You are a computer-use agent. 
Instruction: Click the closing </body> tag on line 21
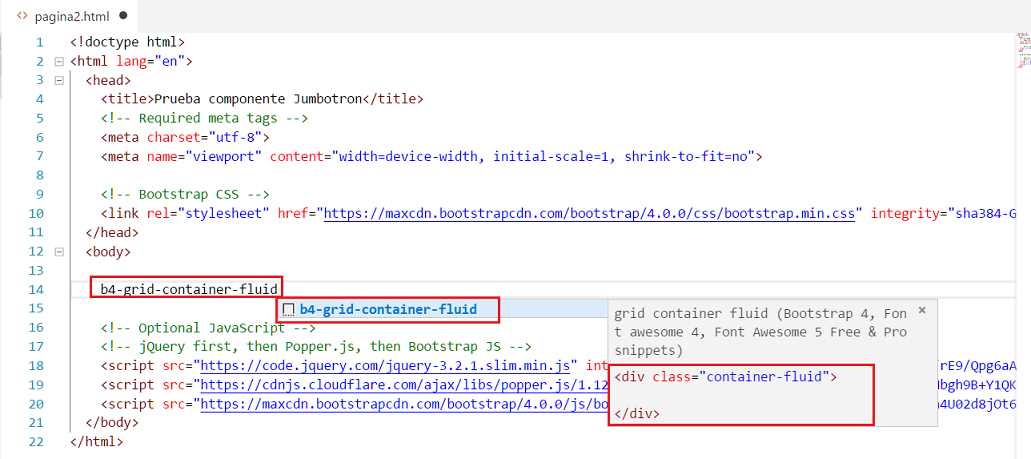click(112, 422)
